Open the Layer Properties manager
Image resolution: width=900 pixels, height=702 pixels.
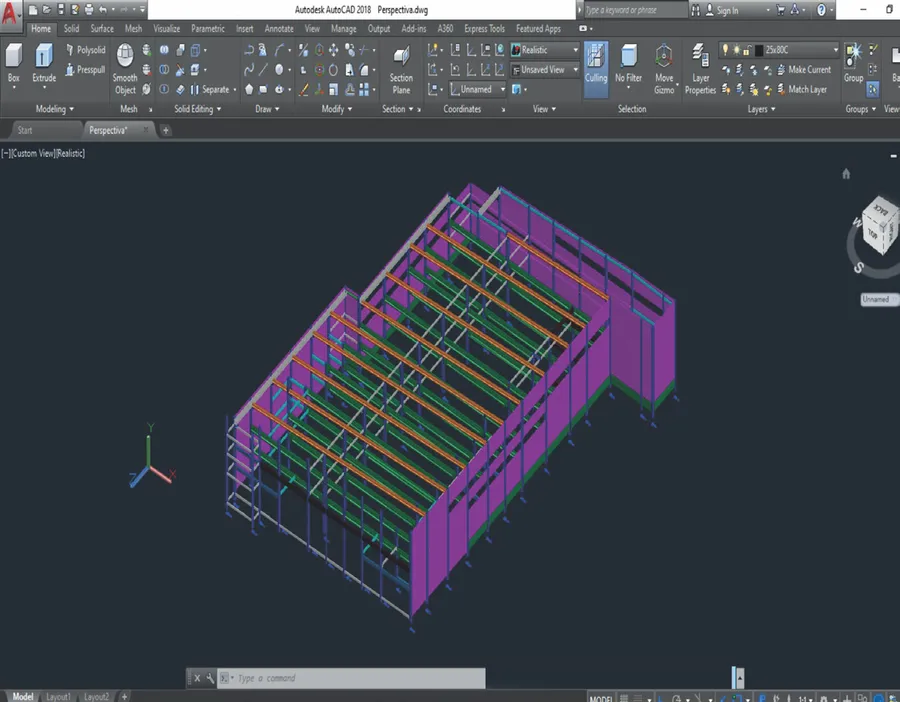pos(700,69)
